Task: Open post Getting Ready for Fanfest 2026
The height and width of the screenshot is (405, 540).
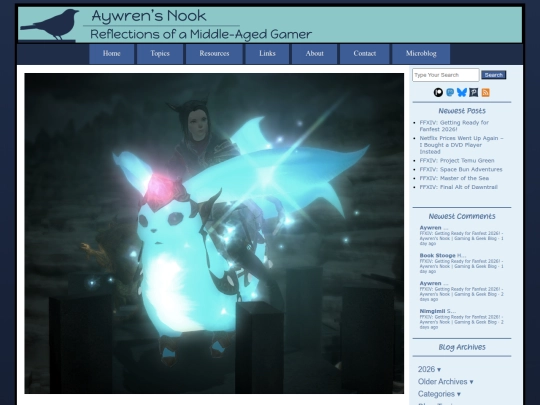Action: coord(454,126)
